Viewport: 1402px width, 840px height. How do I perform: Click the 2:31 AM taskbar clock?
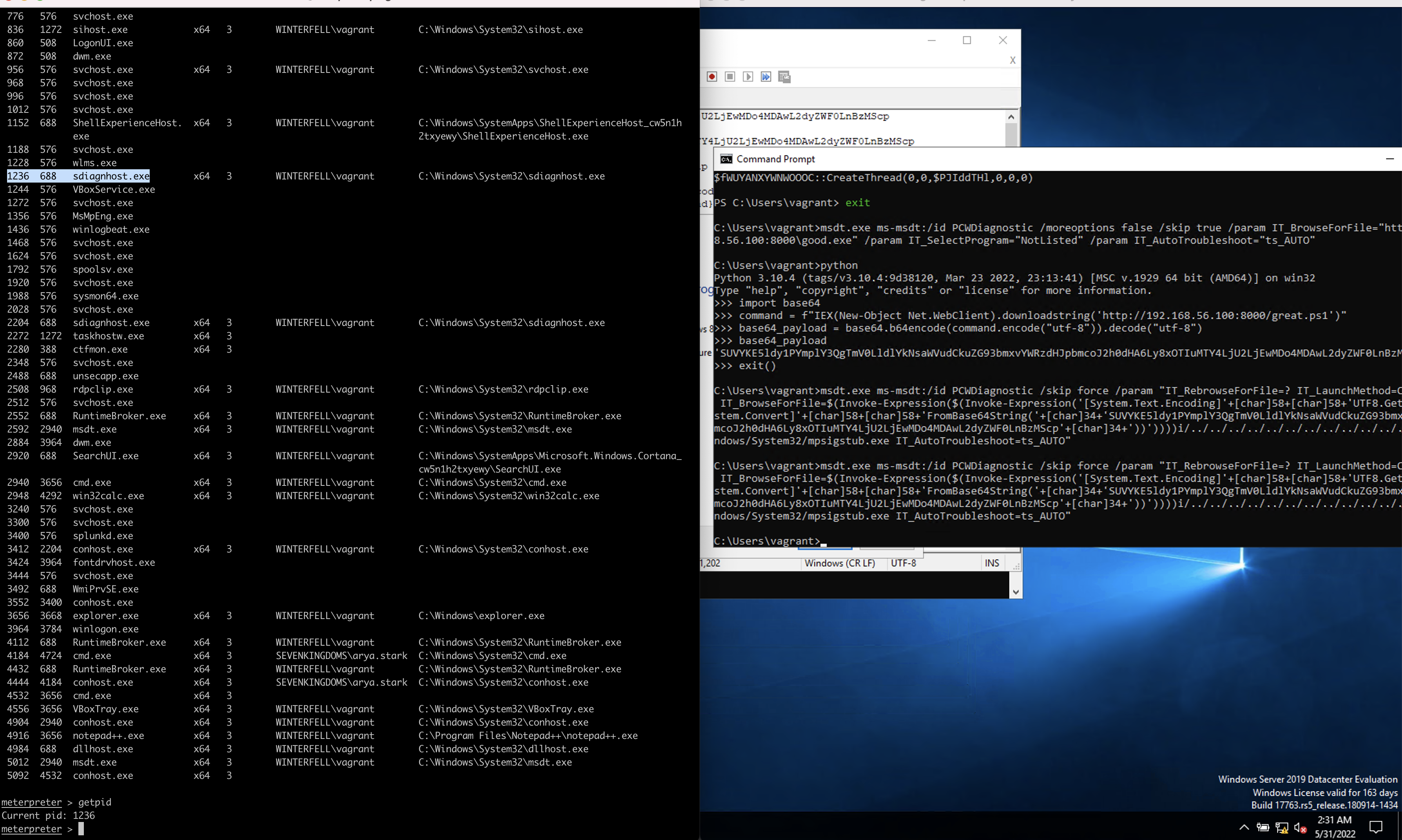click(1334, 826)
